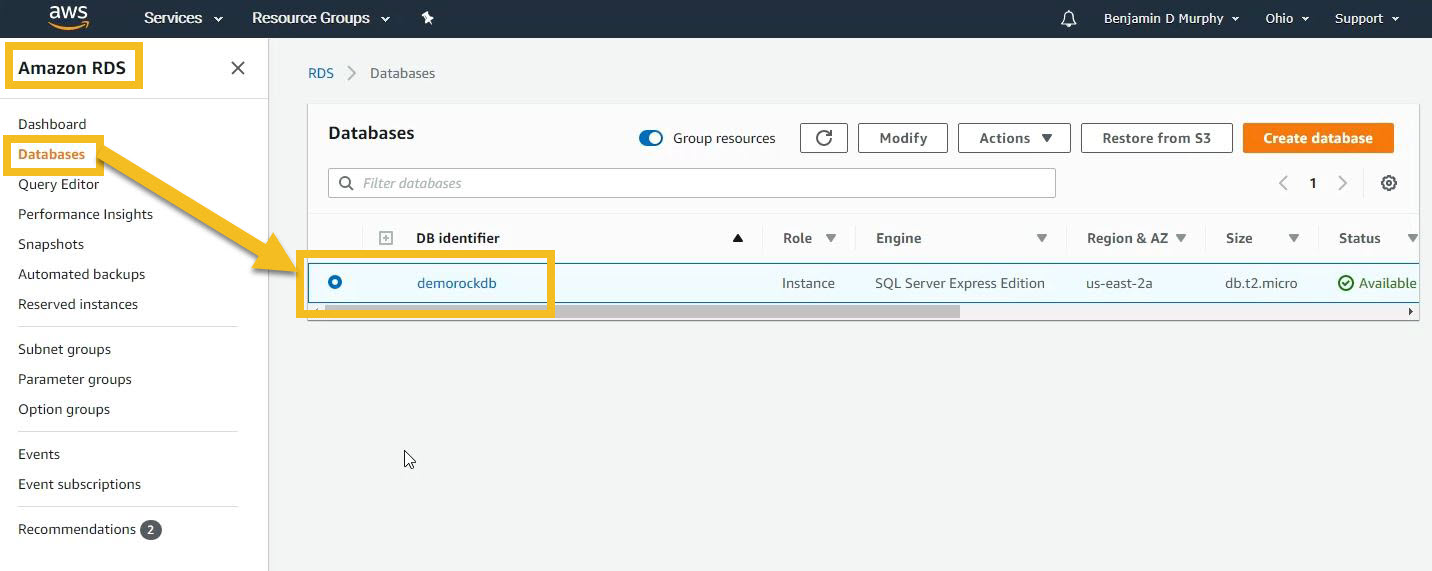Click the Databases breadcrumb item
The height and width of the screenshot is (571, 1432).
[402, 73]
